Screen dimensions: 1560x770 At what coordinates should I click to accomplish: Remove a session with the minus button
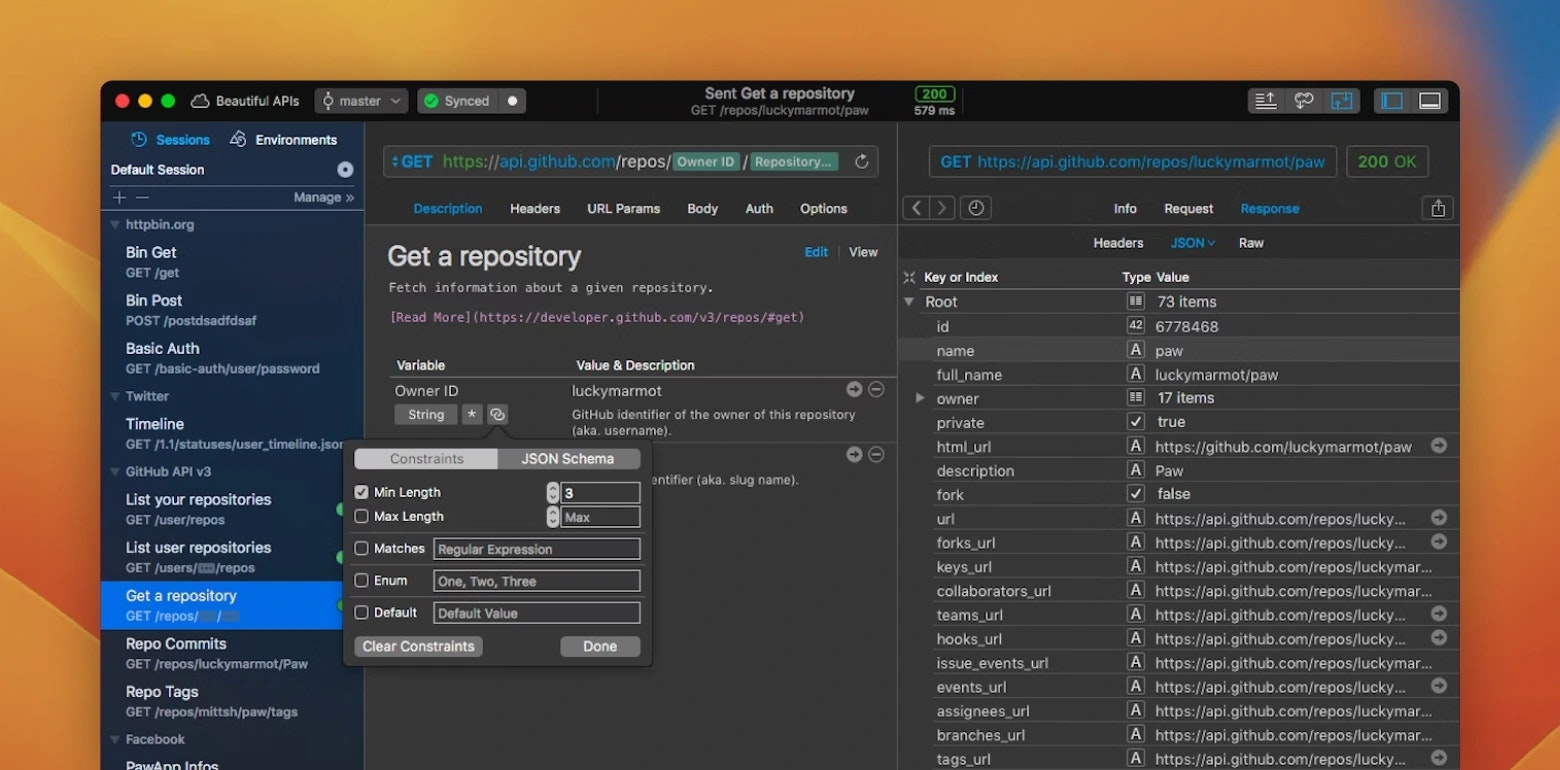point(142,197)
